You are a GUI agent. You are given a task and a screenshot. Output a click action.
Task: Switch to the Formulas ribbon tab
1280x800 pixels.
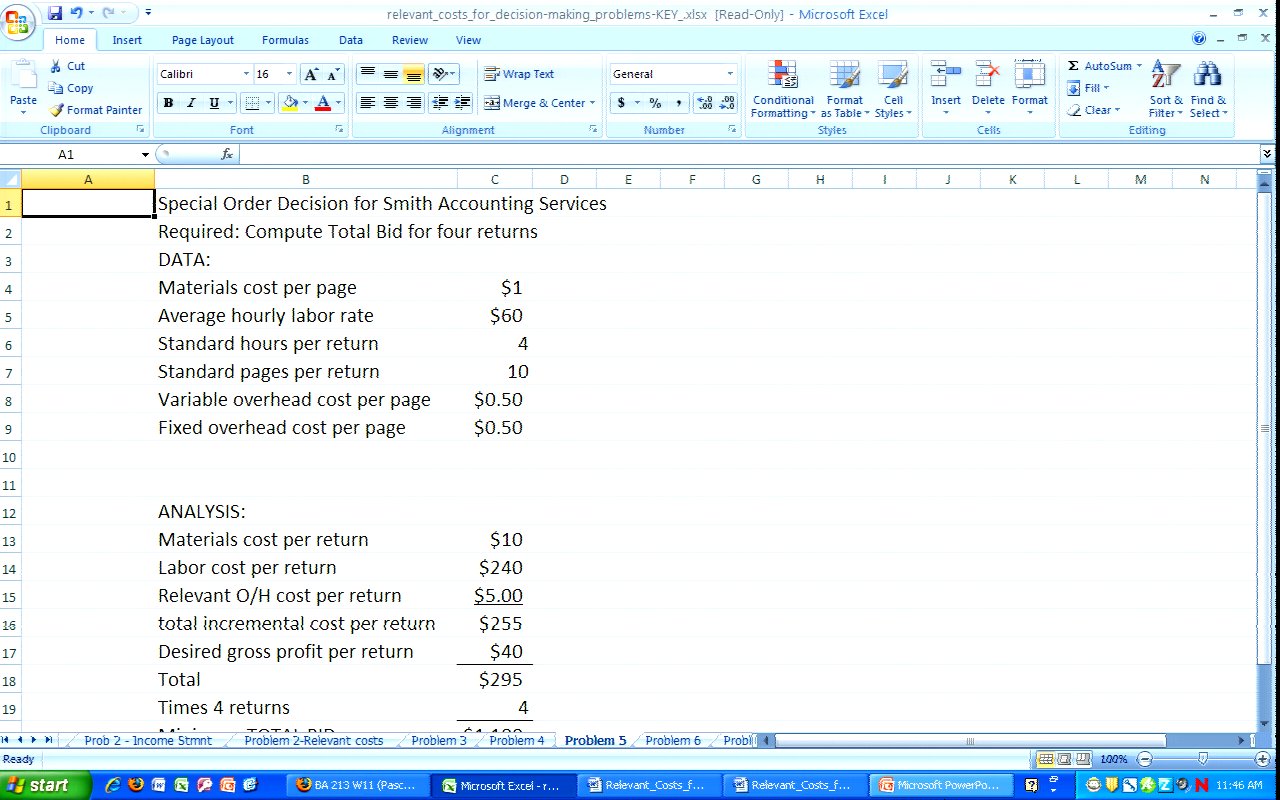tap(285, 40)
